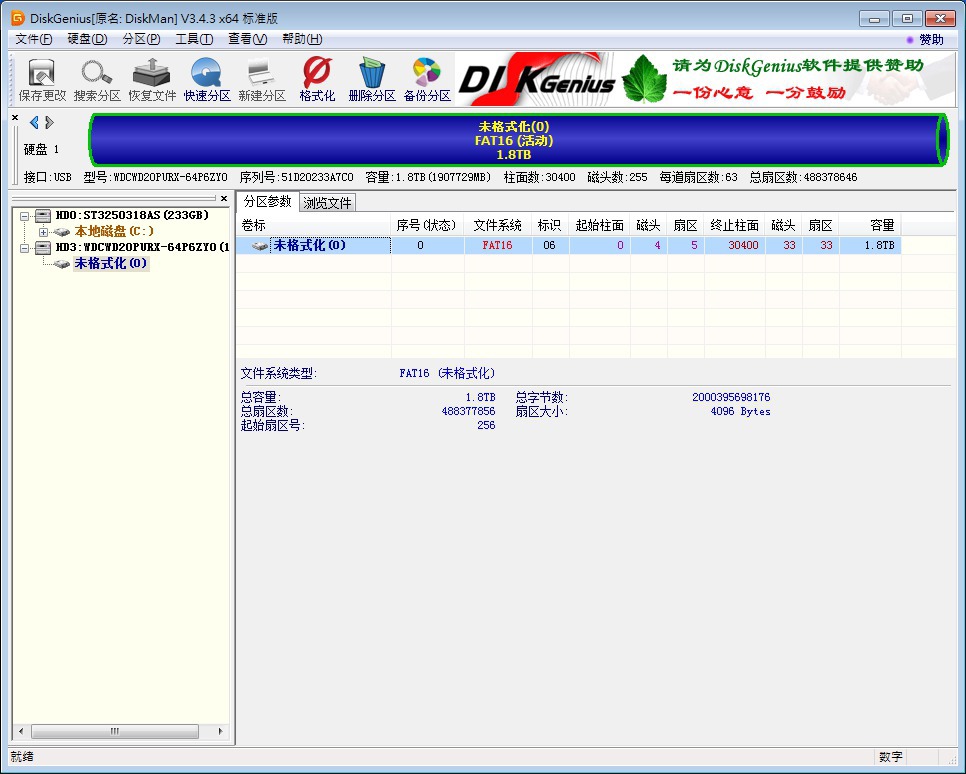The image size is (966, 774).
Task: Click starting sector number value 256
Action: coord(486,425)
